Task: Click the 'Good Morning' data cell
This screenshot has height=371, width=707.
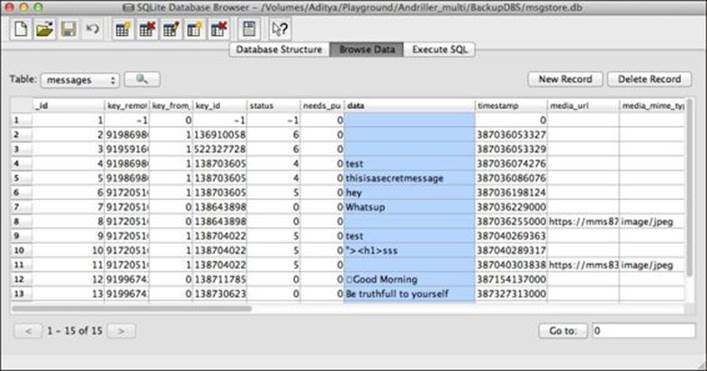Action: pos(409,279)
